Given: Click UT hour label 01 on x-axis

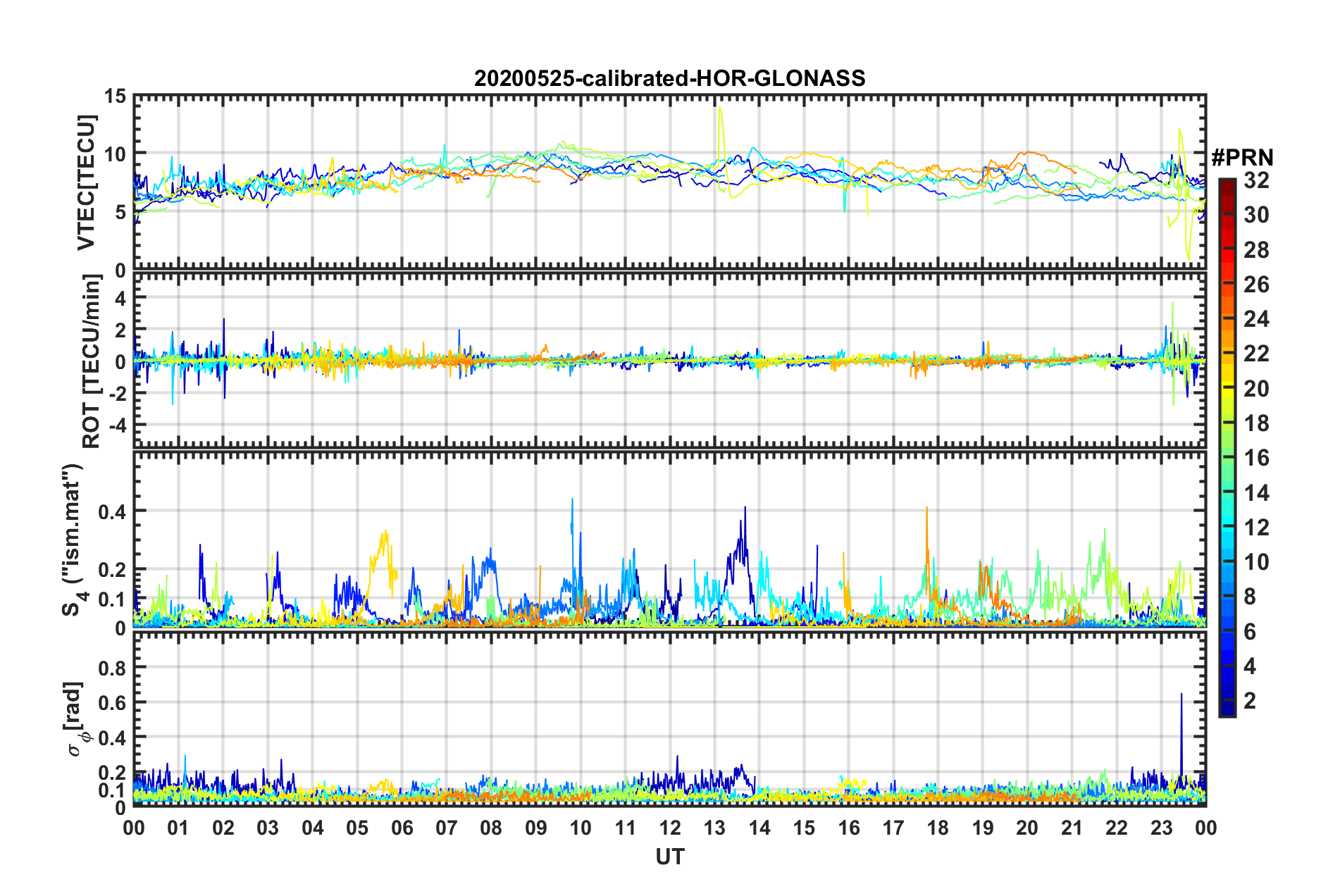Looking at the screenshot, I should pos(178,828).
